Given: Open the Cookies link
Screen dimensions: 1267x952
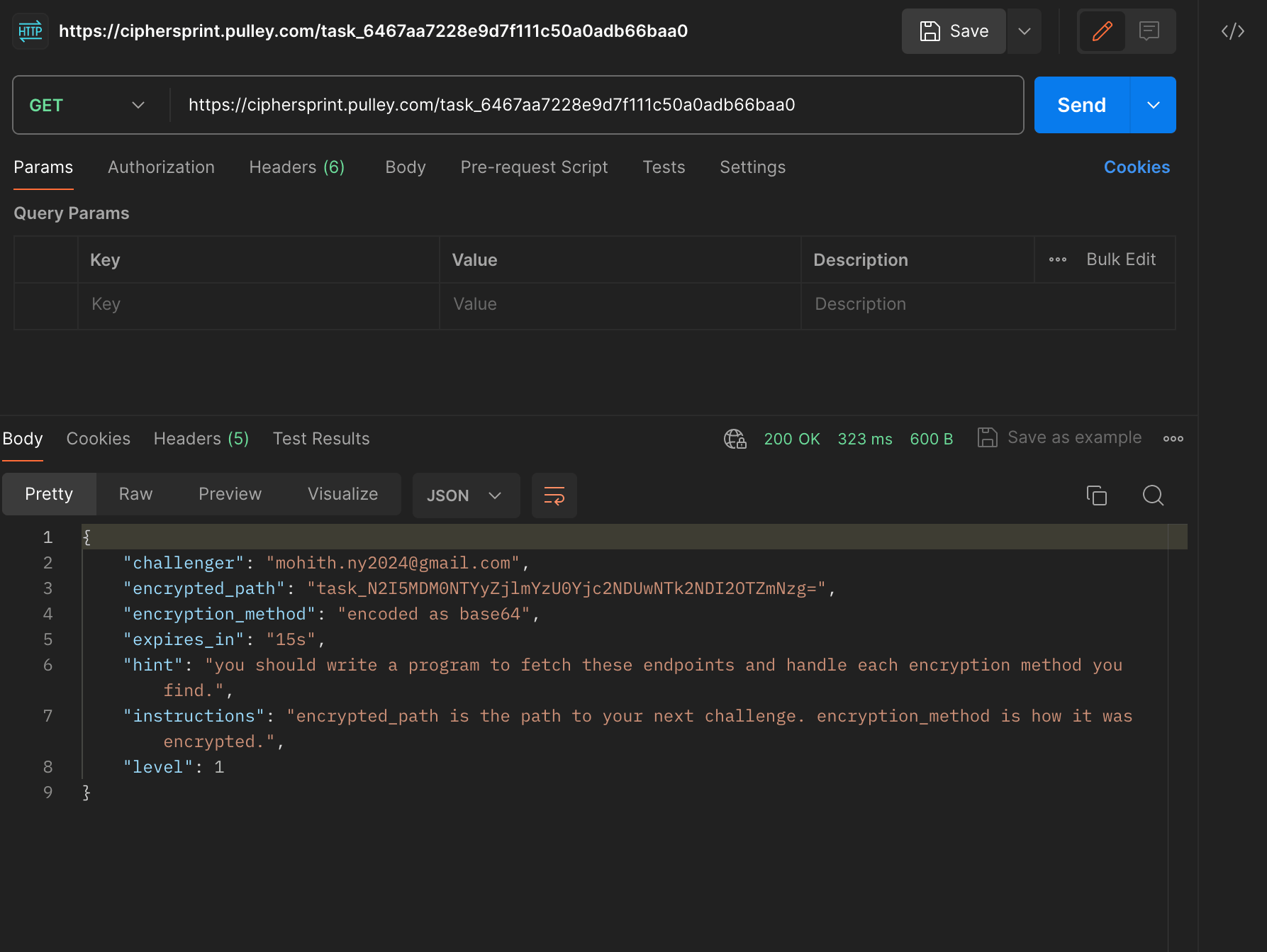Looking at the screenshot, I should pyautogui.click(x=1137, y=167).
